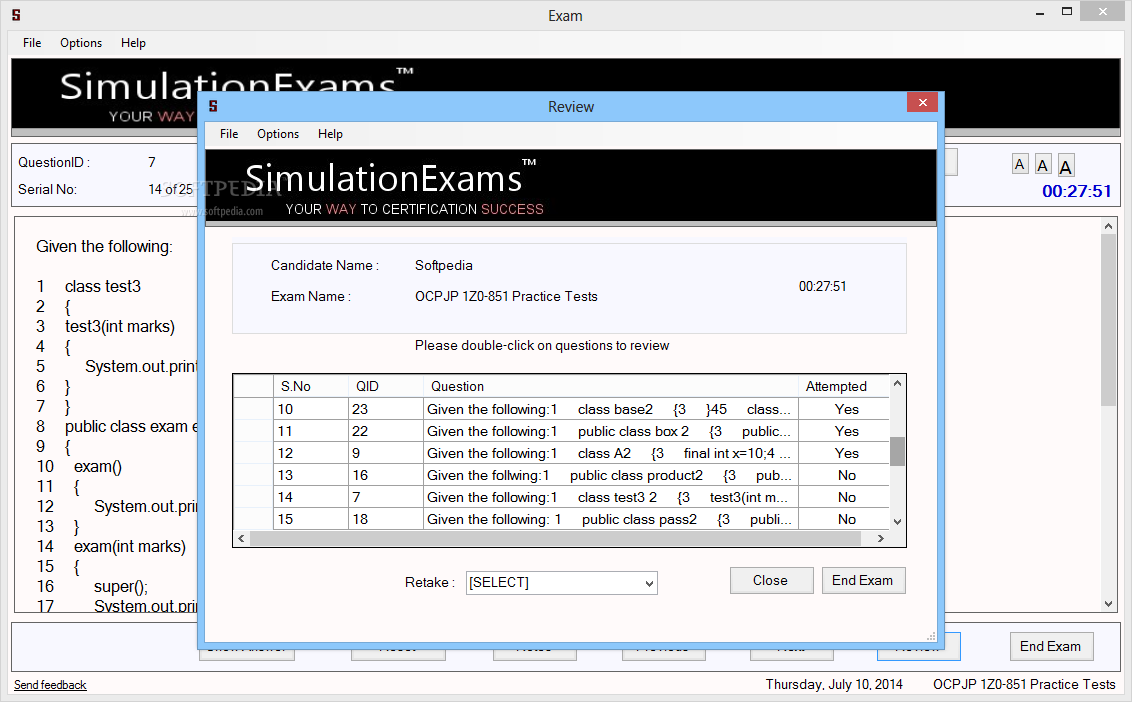
Task: Open the Send feedback link
Action: [x=50, y=685]
